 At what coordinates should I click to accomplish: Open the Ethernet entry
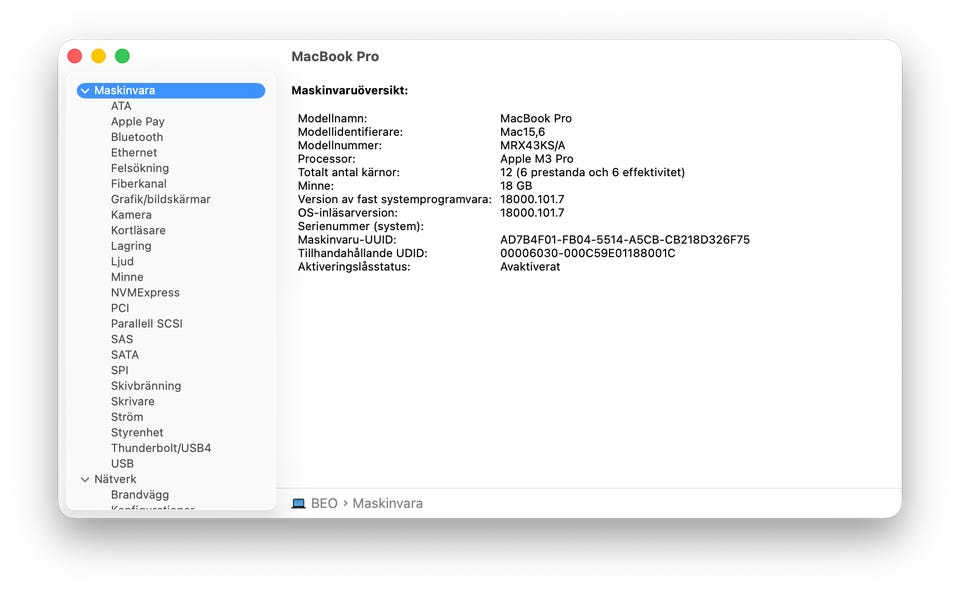coord(133,152)
